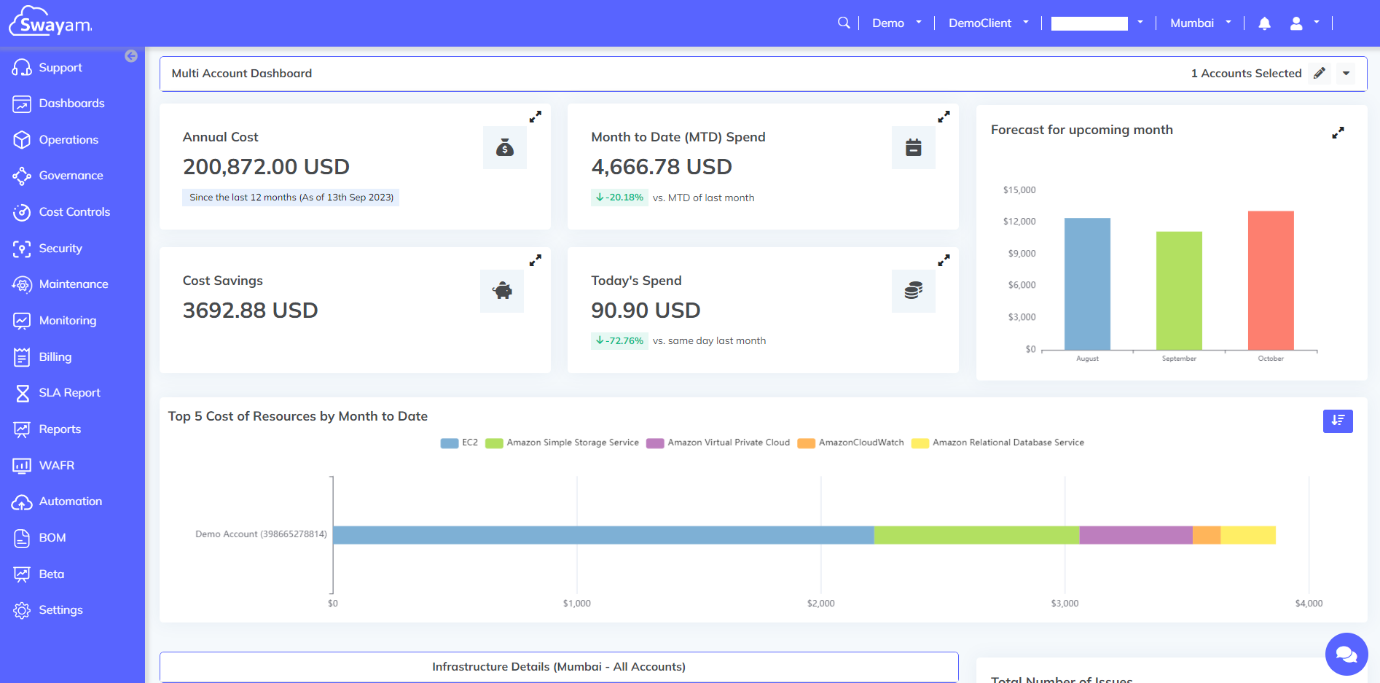Expand the Annual Cost card to fullscreen
The width and height of the screenshot is (1380, 683).
click(x=535, y=115)
